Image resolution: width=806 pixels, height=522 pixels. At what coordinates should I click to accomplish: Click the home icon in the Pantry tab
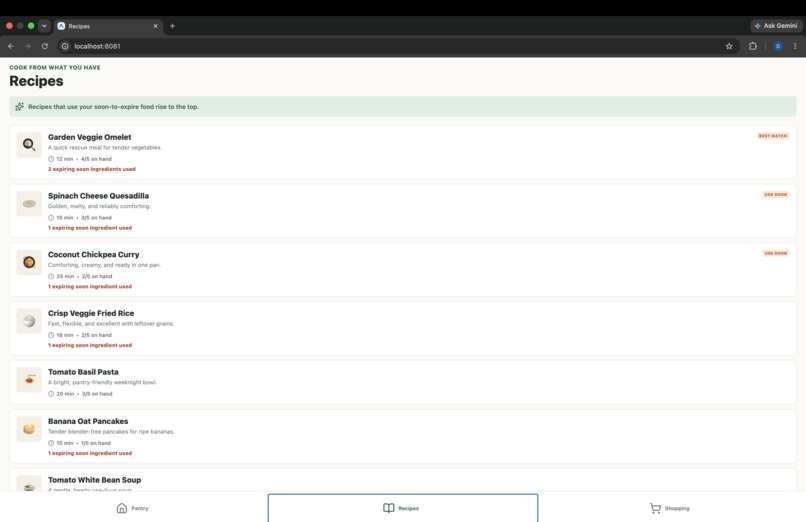coord(122,508)
